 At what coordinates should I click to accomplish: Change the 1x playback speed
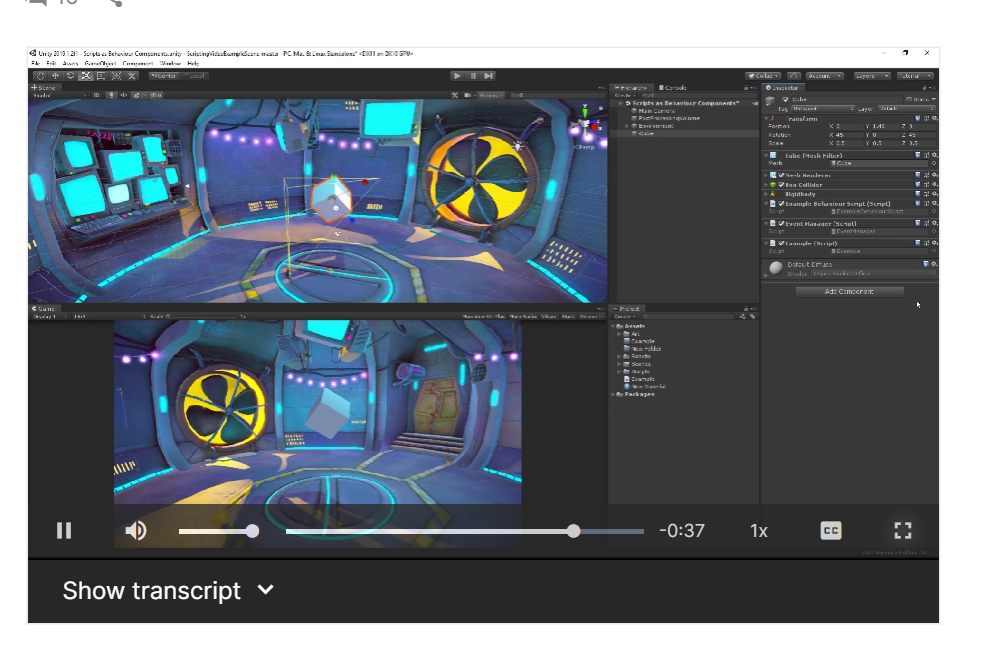click(759, 531)
